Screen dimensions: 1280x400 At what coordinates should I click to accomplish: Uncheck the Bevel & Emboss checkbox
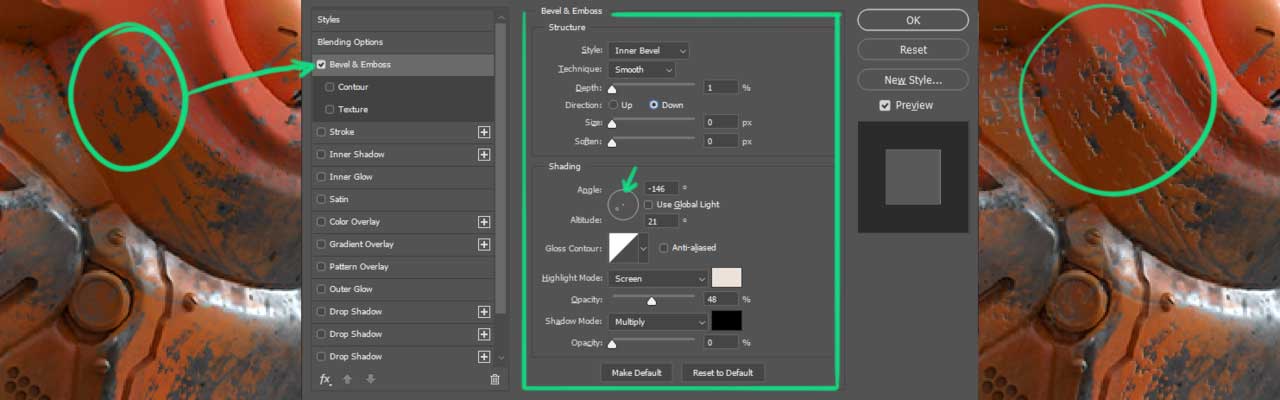[x=321, y=64]
